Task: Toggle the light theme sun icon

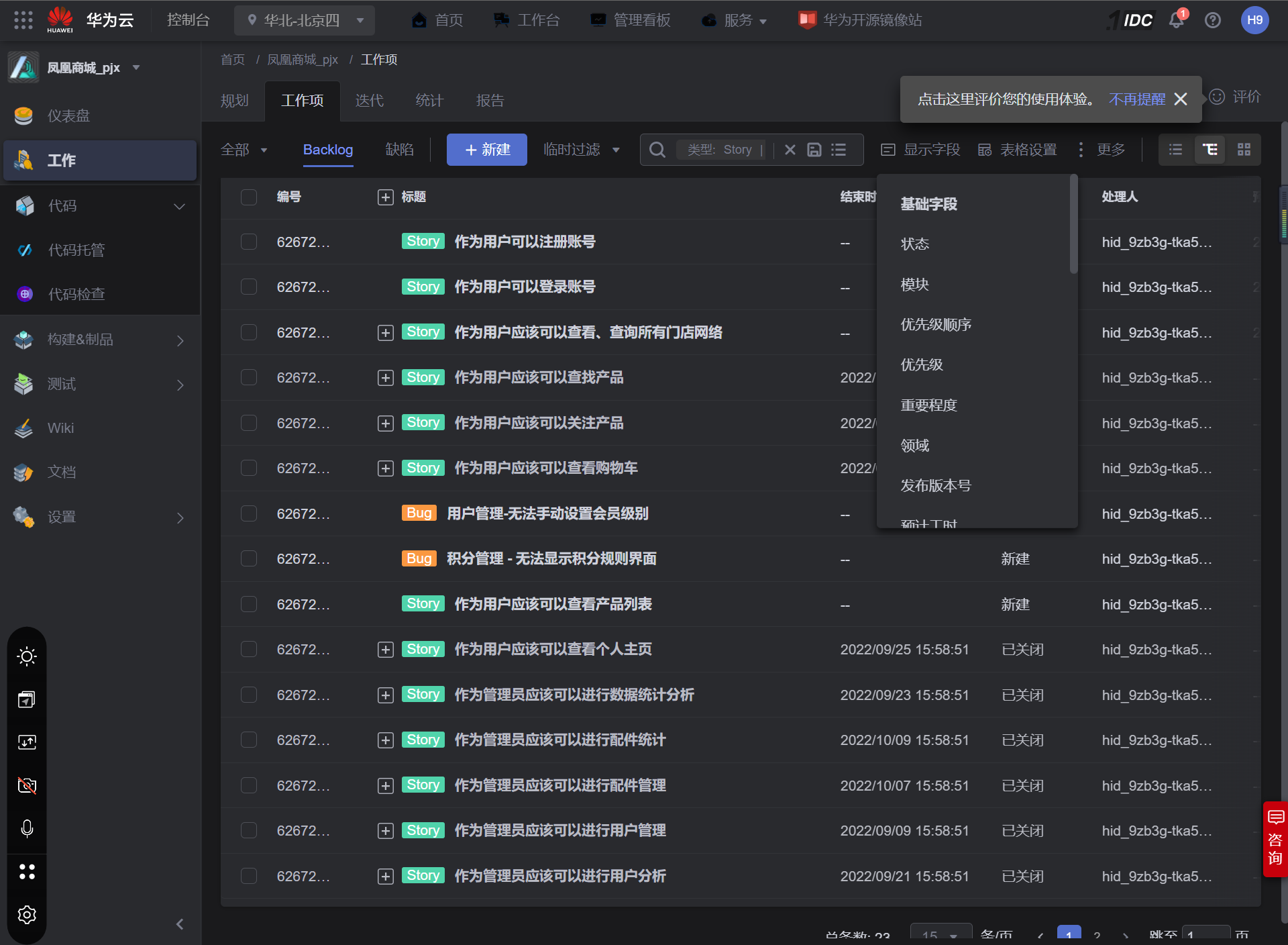Action: point(27,656)
